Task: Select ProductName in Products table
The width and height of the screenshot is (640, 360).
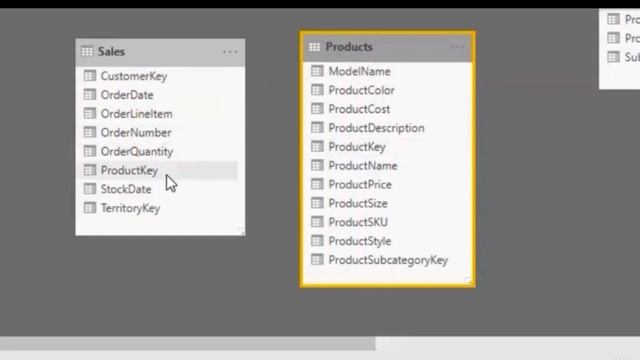Action: coord(363,166)
